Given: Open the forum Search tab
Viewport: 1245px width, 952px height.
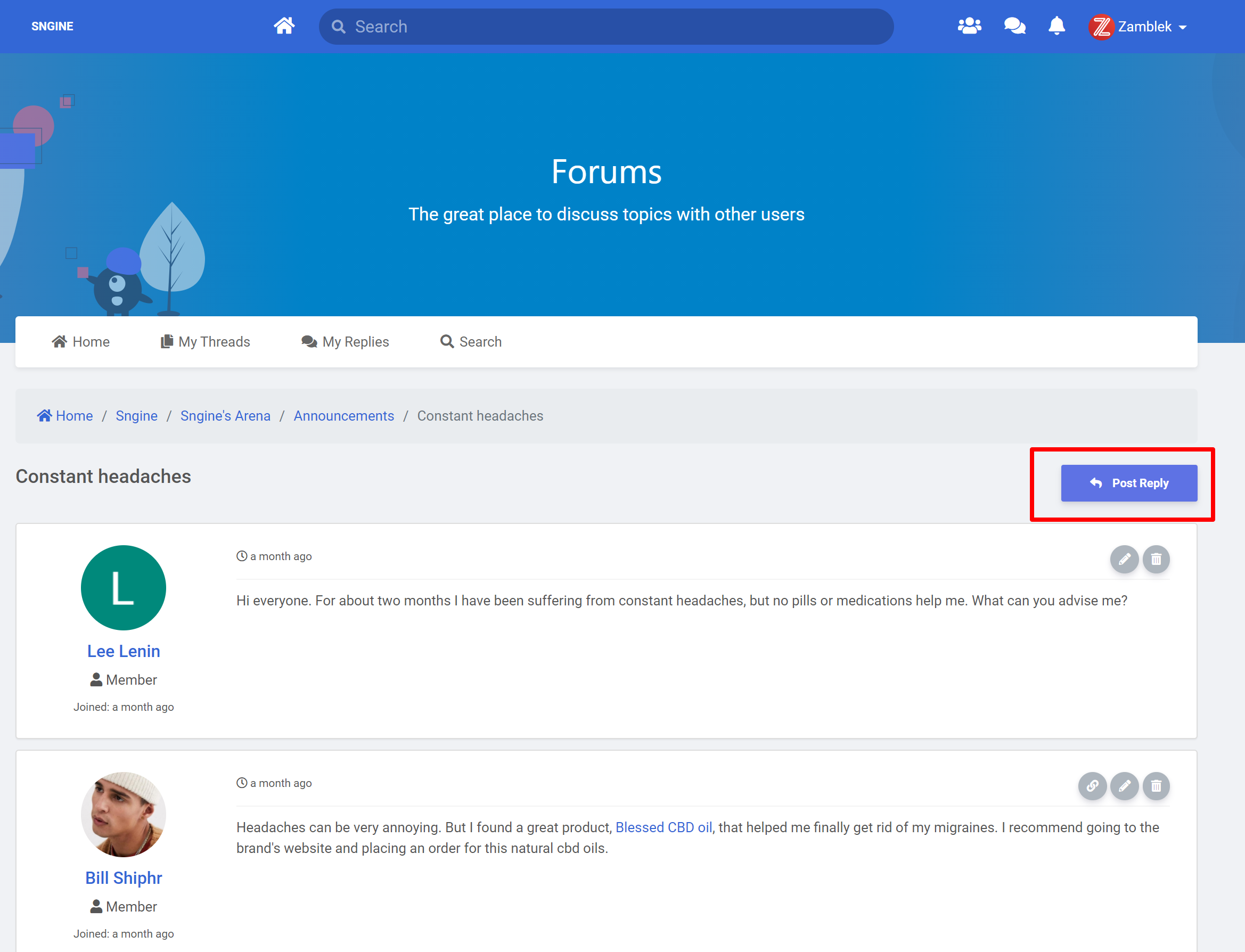Looking at the screenshot, I should [x=471, y=342].
